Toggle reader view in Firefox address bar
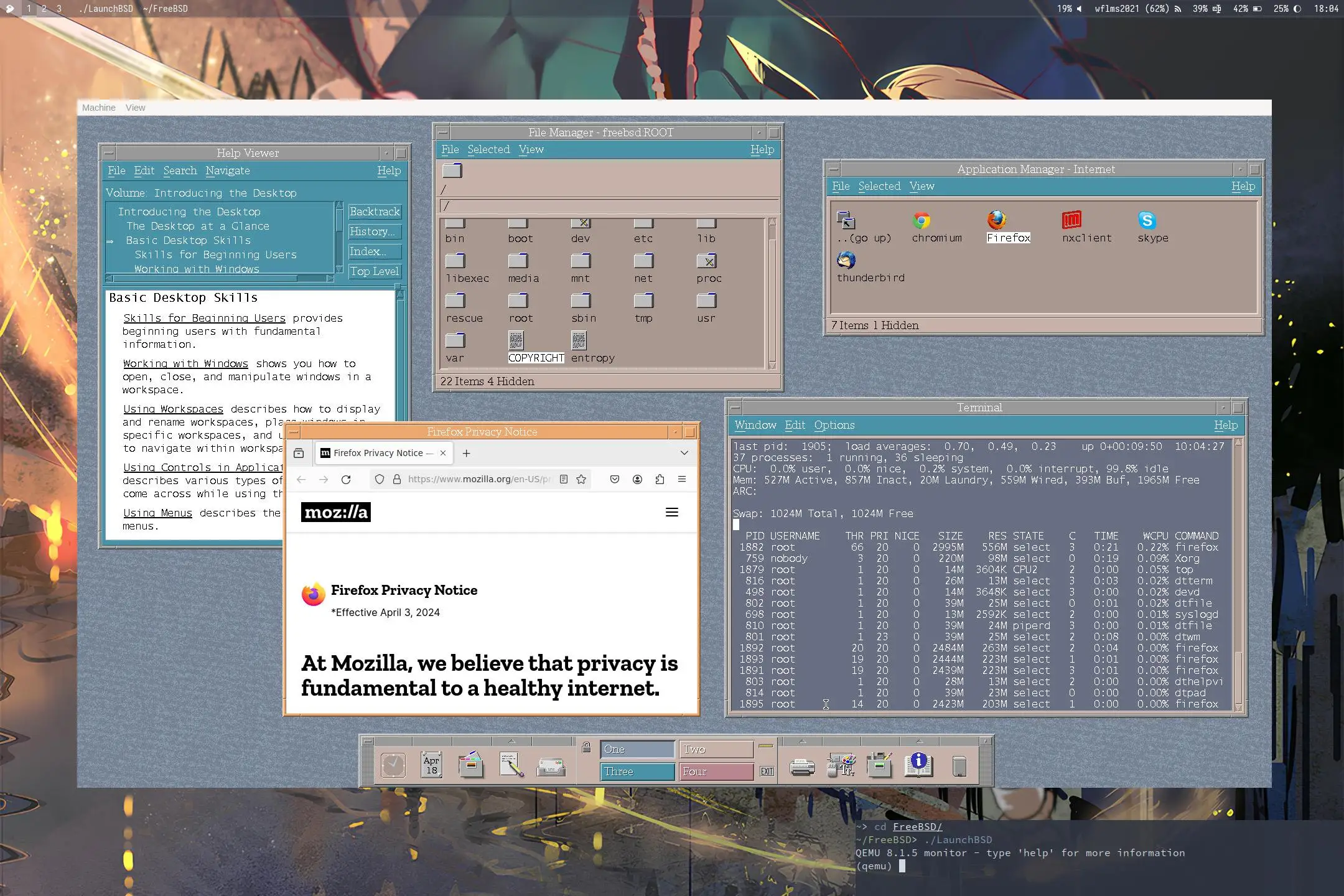 point(564,479)
